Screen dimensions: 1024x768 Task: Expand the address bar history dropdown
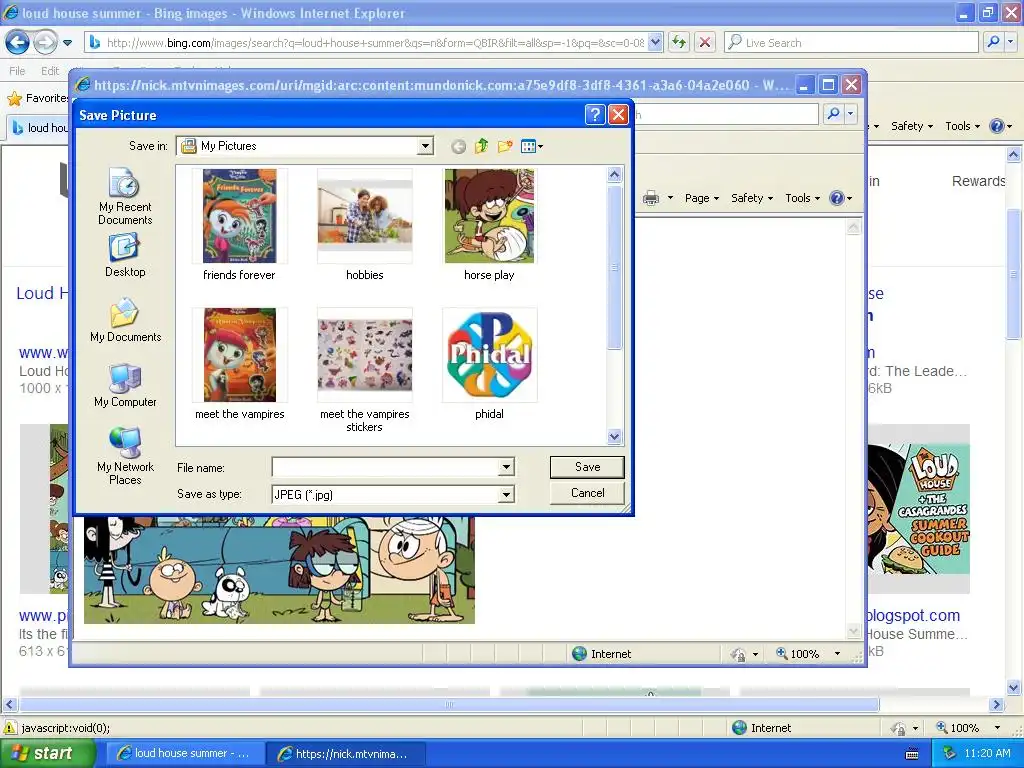tap(656, 43)
